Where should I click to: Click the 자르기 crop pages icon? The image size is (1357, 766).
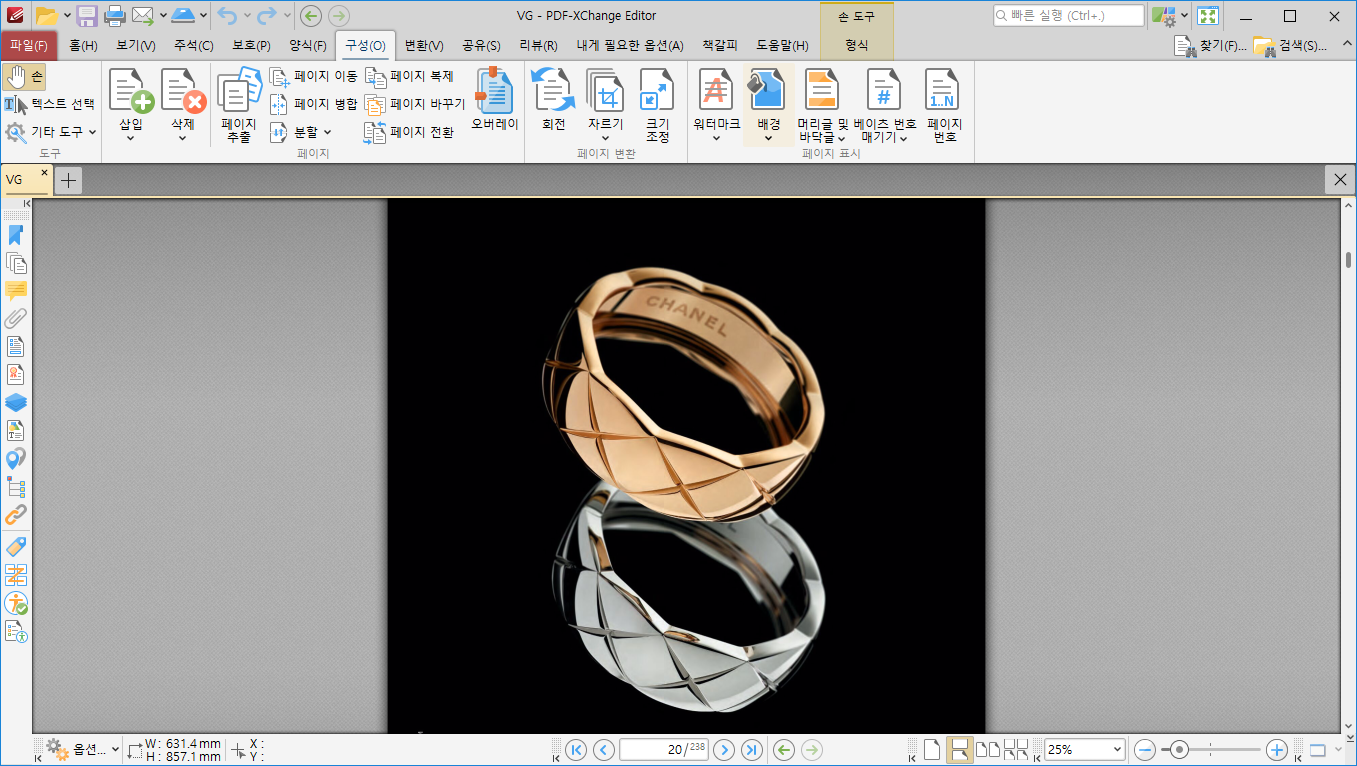[605, 90]
